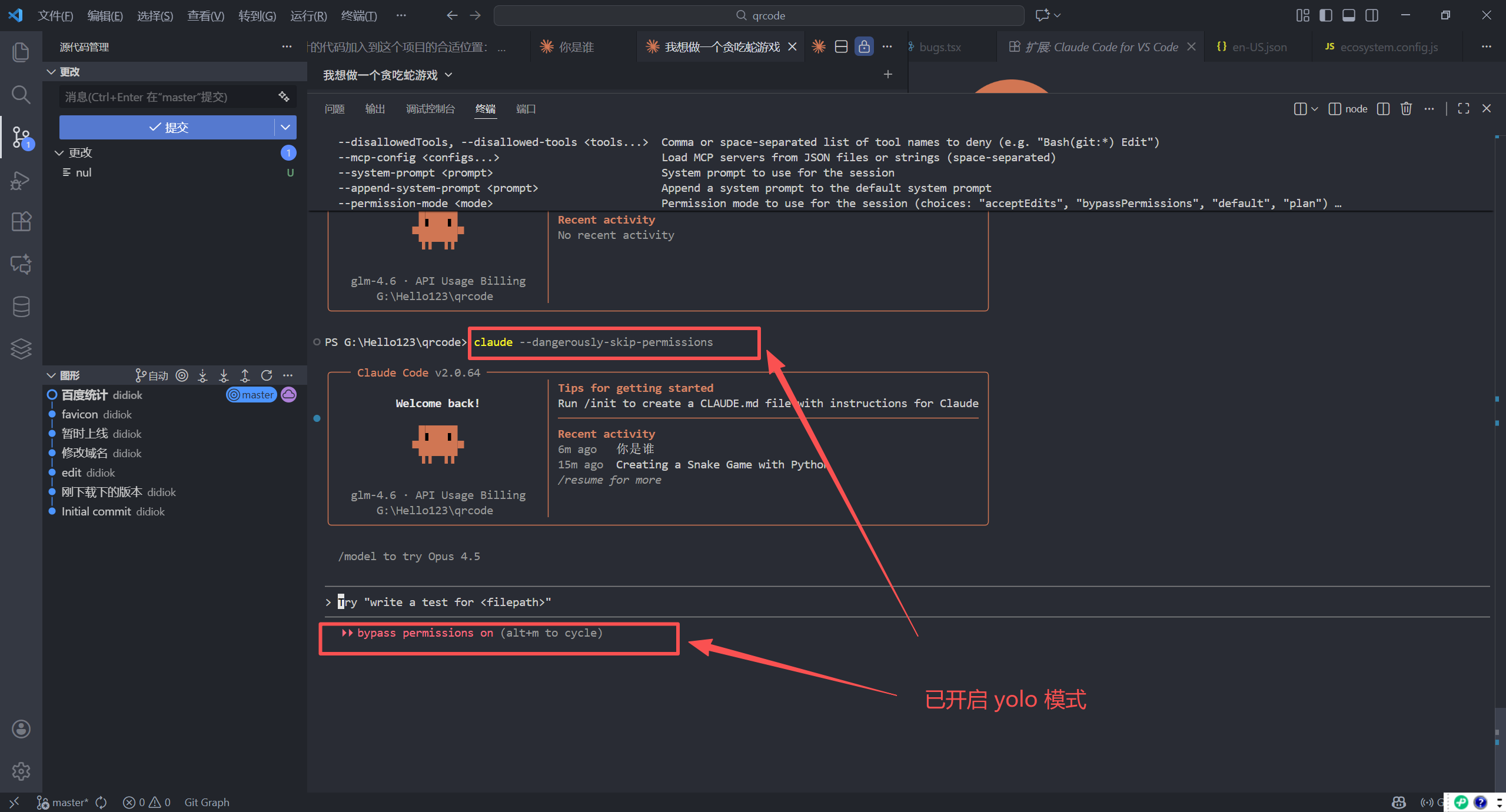Select the Initial commit entry in graph
The height and width of the screenshot is (812, 1506).
[x=96, y=511]
